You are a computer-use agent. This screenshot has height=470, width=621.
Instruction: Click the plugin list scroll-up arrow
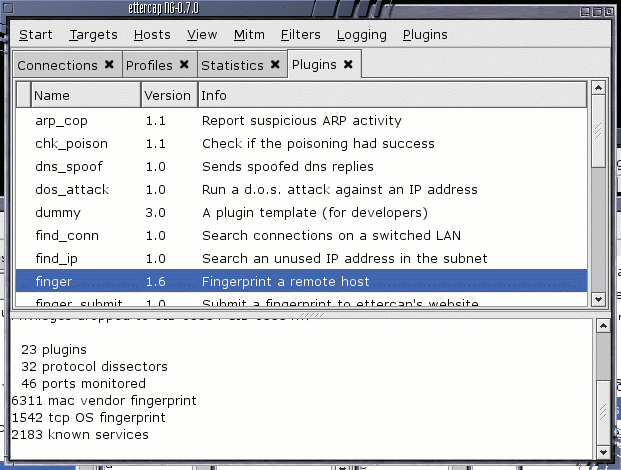(598, 88)
